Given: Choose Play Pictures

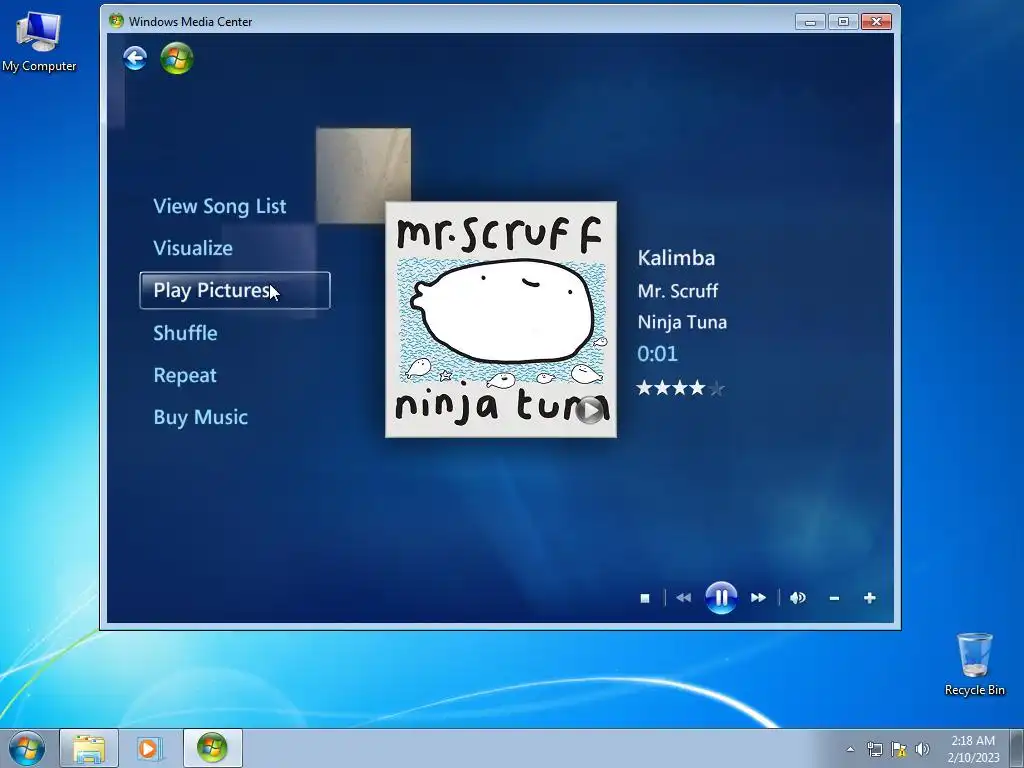Looking at the screenshot, I should click(235, 291).
